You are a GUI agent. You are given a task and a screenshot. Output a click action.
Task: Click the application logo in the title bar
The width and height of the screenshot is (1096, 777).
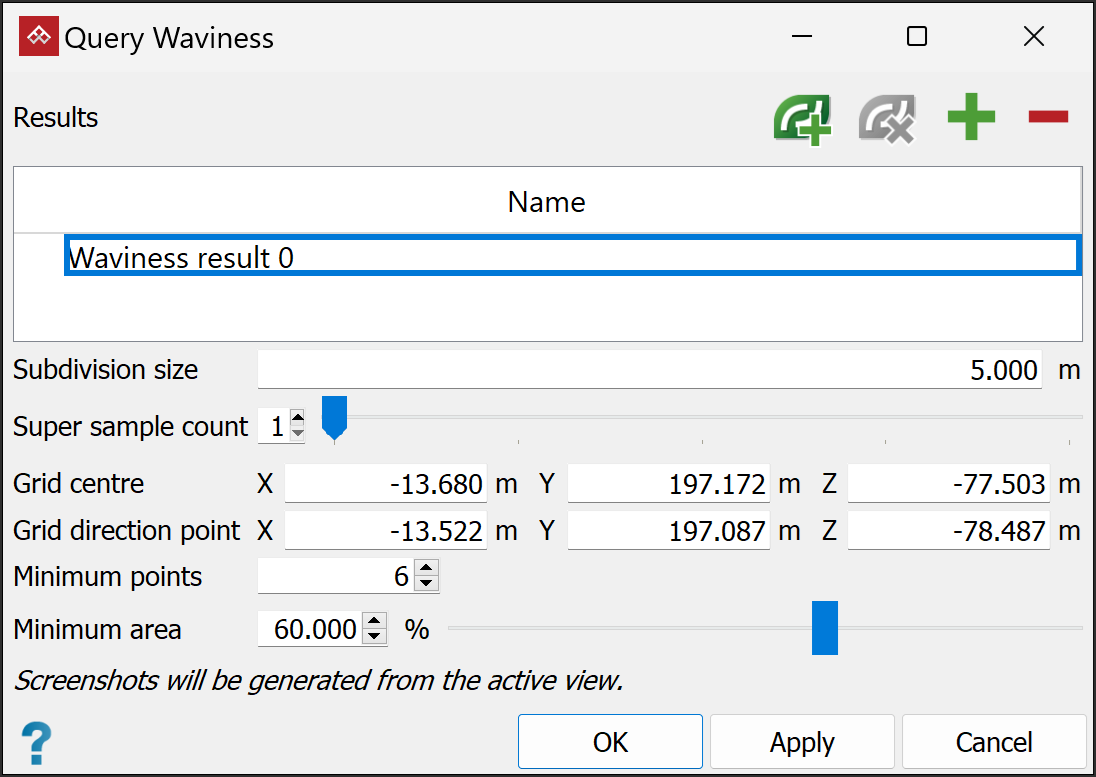(39, 38)
